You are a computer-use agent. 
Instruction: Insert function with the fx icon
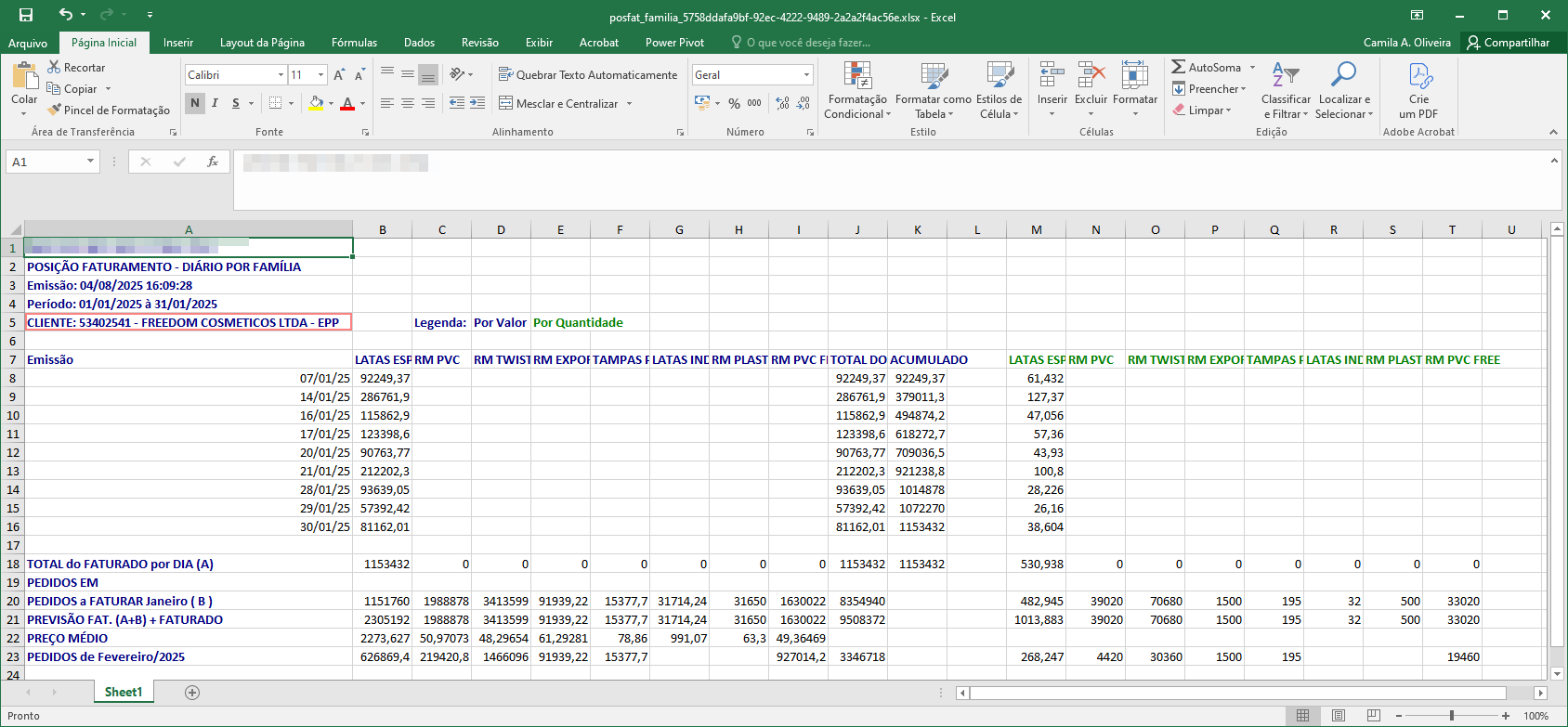[213, 162]
